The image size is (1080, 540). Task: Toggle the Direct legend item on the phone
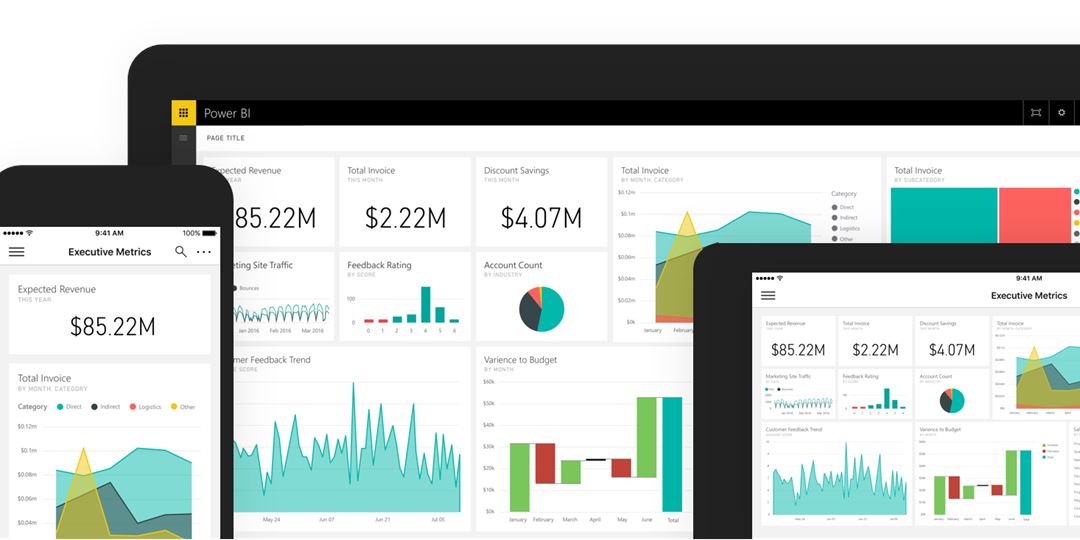pos(69,407)
